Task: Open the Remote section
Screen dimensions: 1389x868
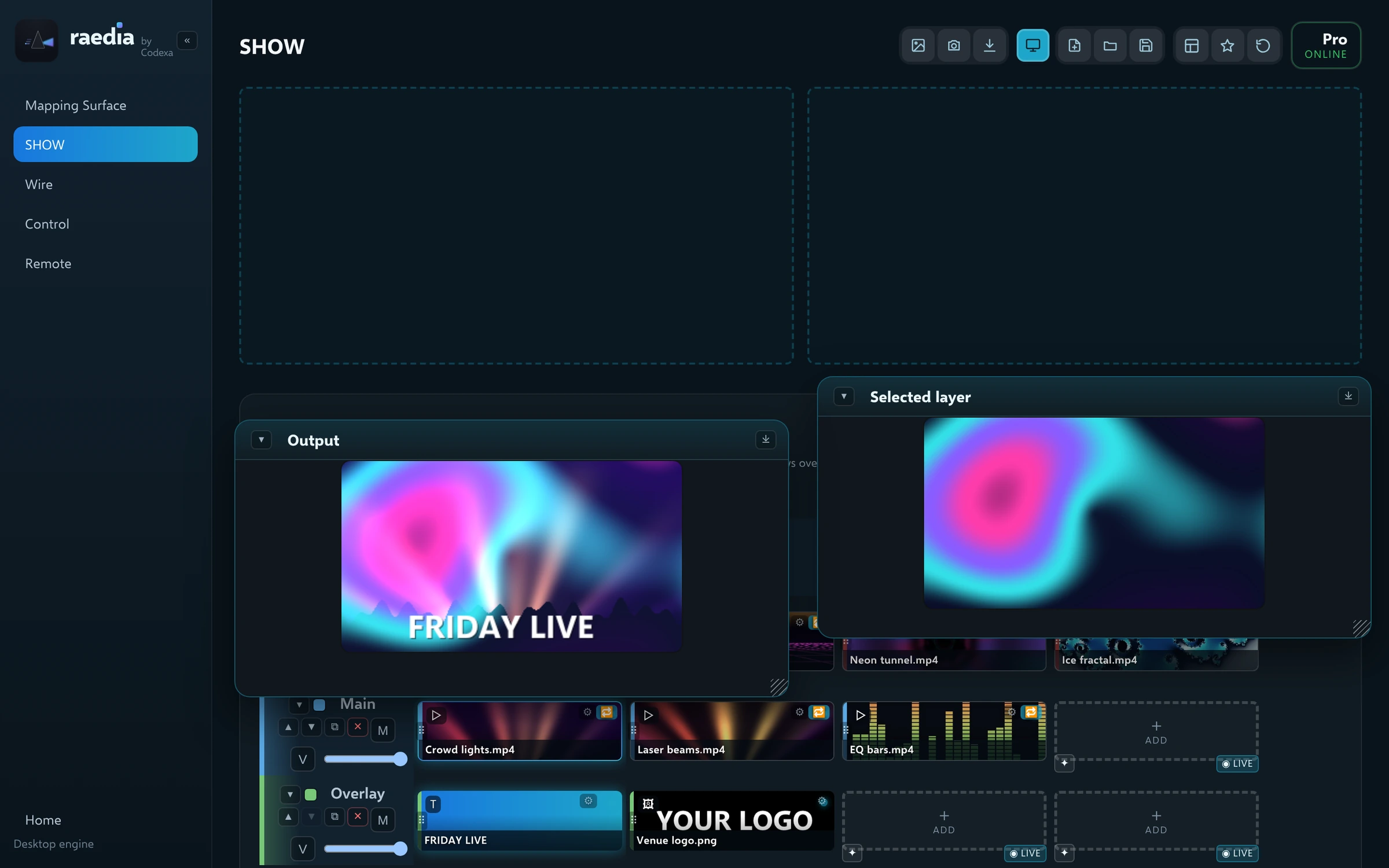Action: click(x=105, y=263)
